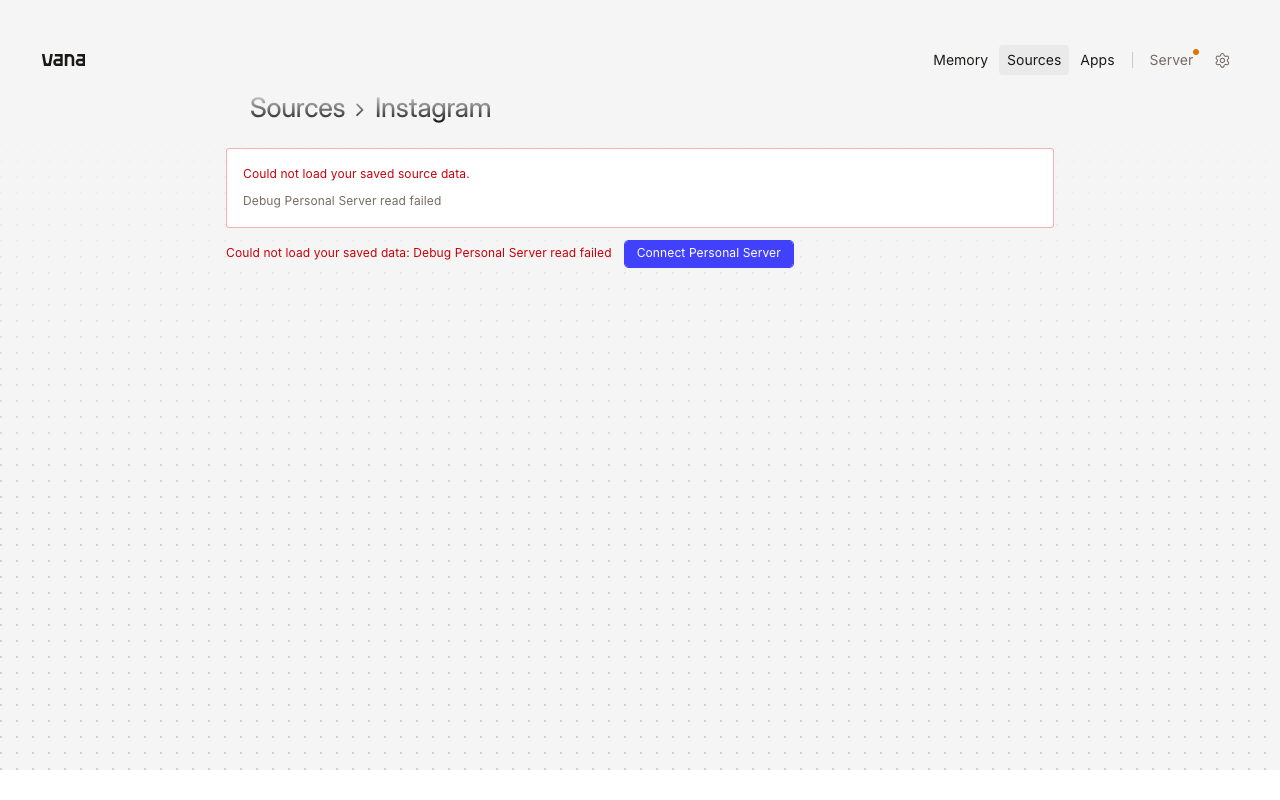1280x800 pixels.
Task: Click the vertical divider before Server
Action: (1132, 60)
